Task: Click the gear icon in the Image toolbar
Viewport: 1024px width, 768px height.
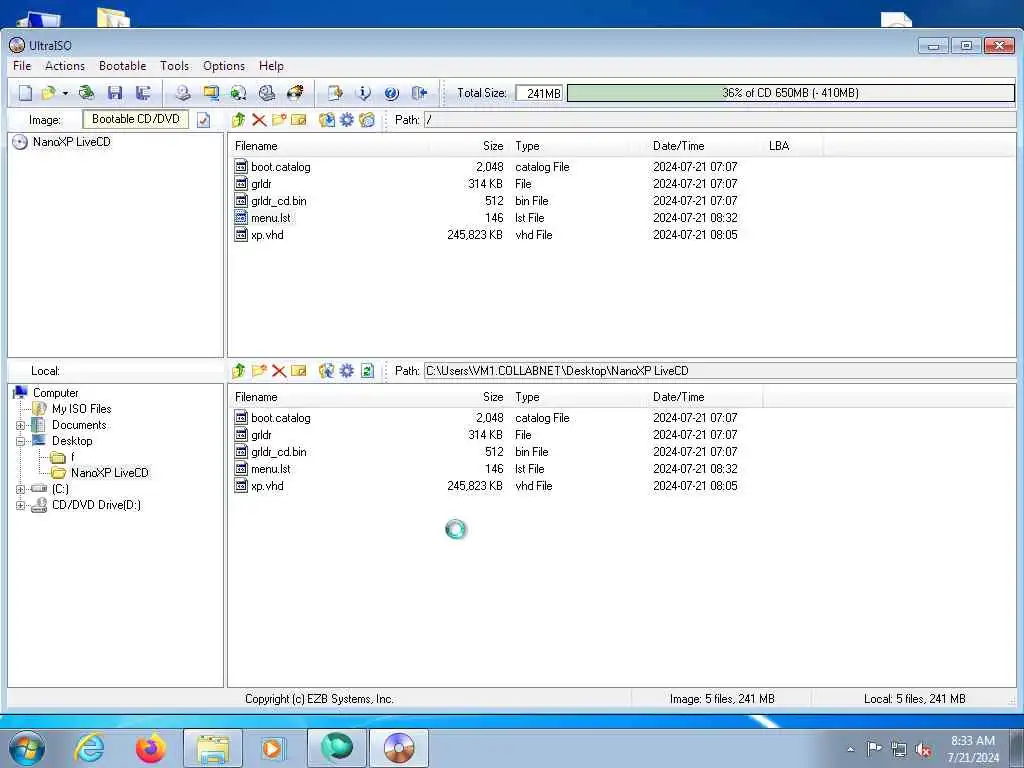Action: coord(347,120)
